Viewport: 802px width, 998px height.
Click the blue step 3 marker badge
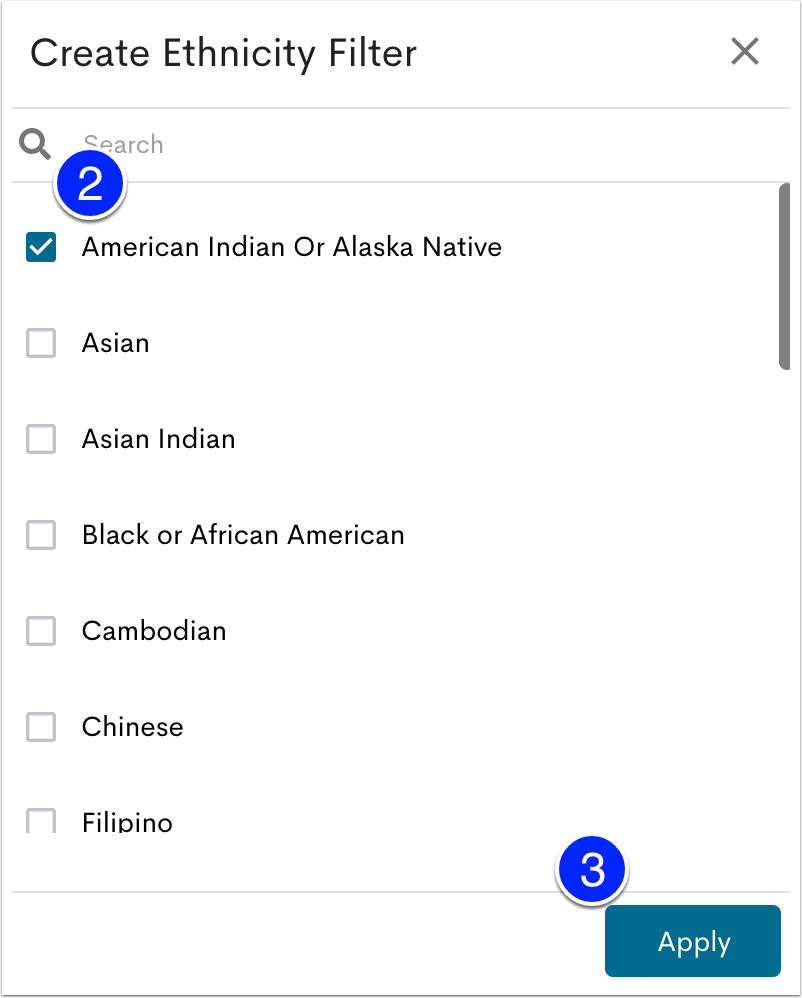[x=592, y=869]
